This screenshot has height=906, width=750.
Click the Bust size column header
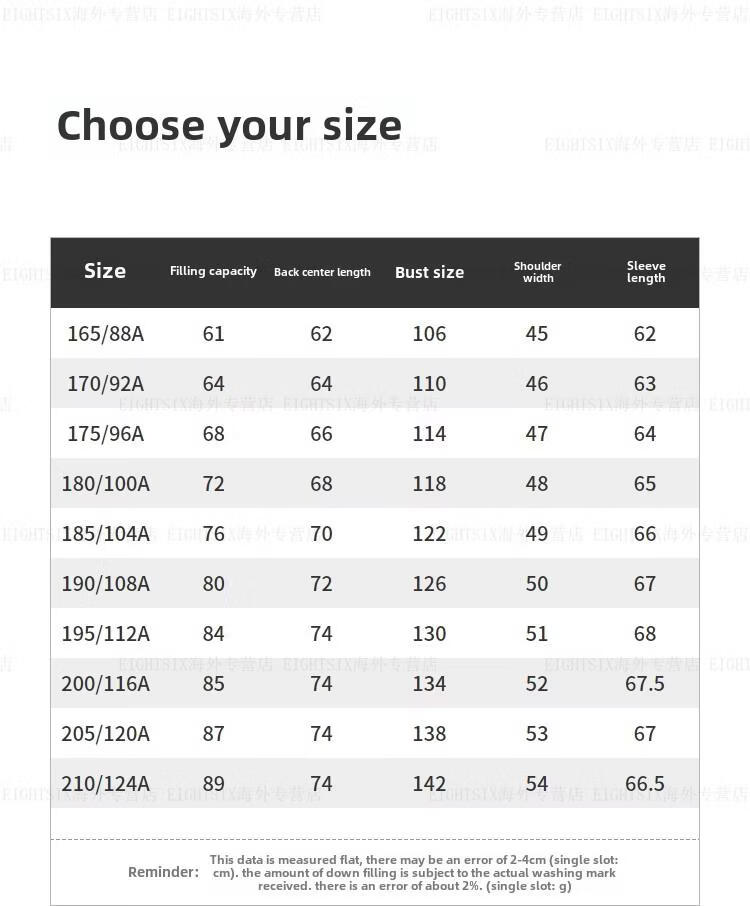[429, 272]
